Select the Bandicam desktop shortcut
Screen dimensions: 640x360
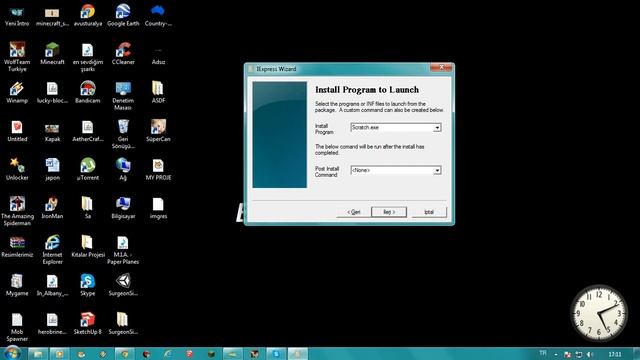click(x=87, y=92)
